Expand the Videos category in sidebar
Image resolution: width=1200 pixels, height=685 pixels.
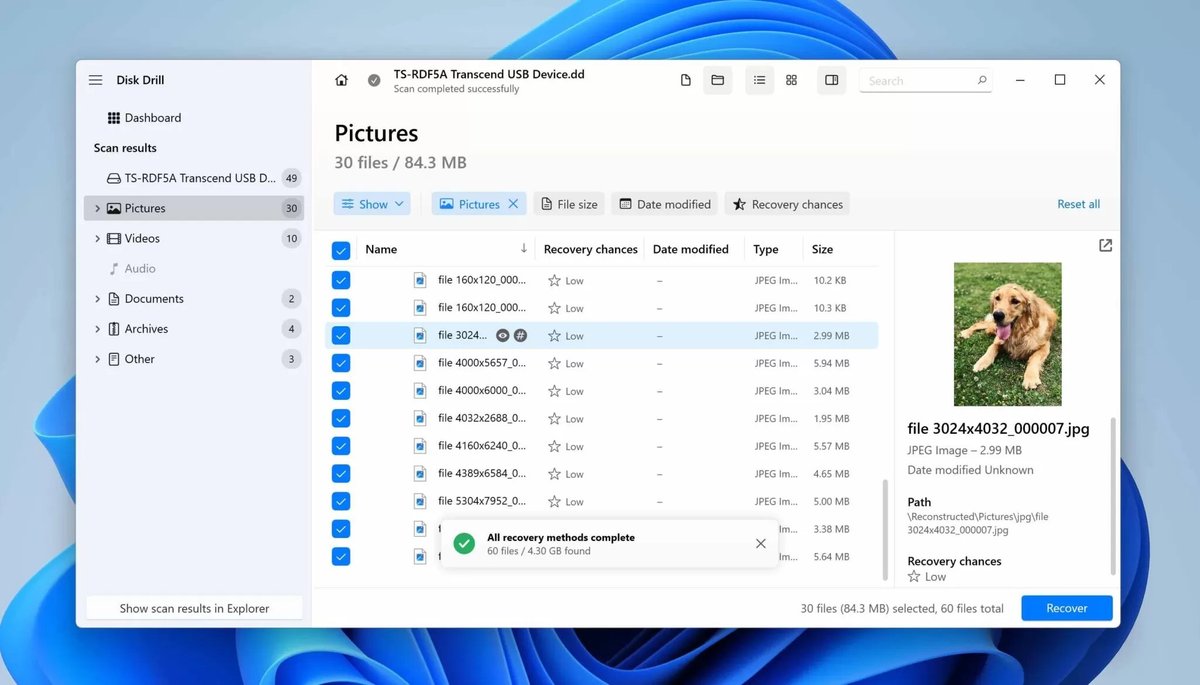(x=97, y=238)
